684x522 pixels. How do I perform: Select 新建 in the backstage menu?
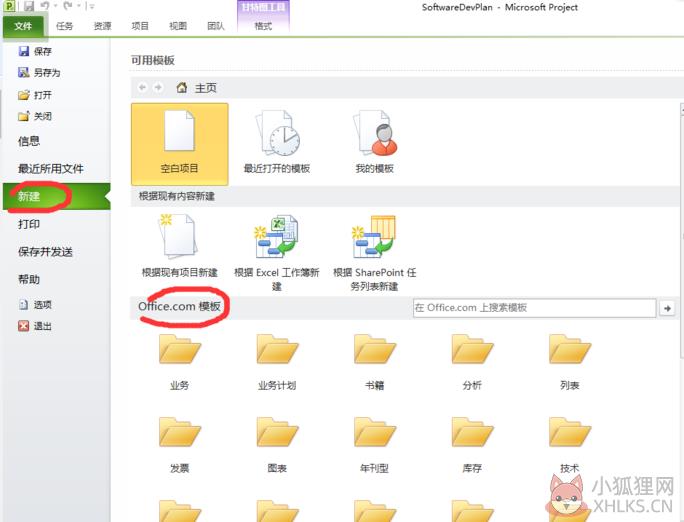[x=57, y=196]
